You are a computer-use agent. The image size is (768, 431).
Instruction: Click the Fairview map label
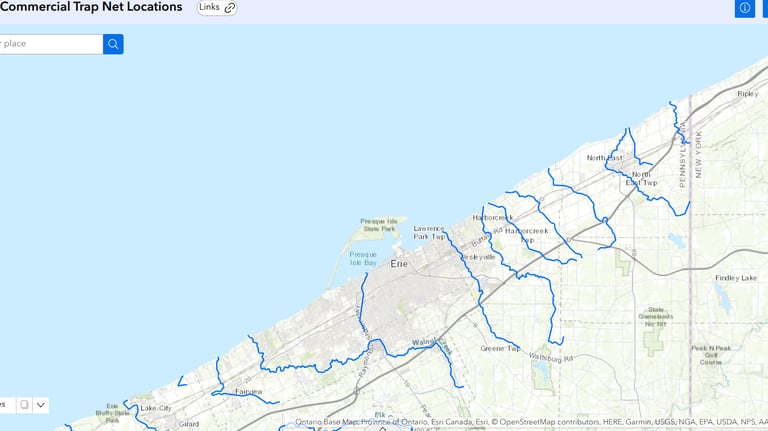coord(249,391)
